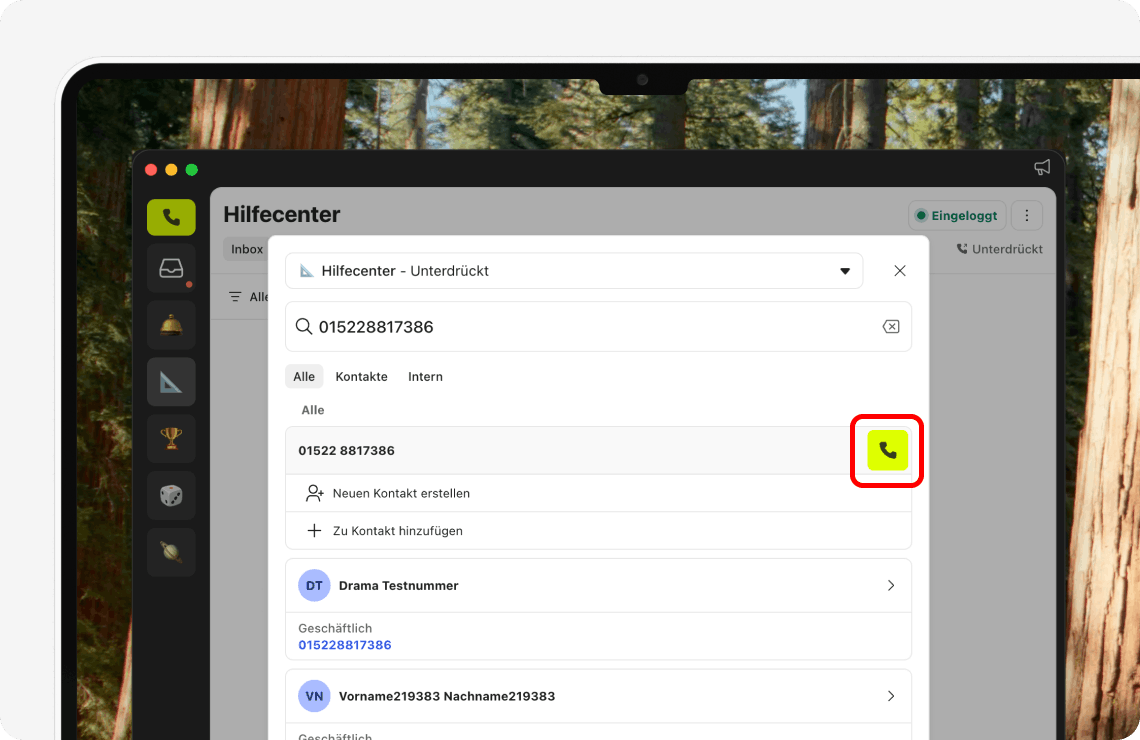Toggle the Eingeloggt status pill
The height and width of the screenshot is (740, 1140).
pyautogui.click(x=956, y=215)
